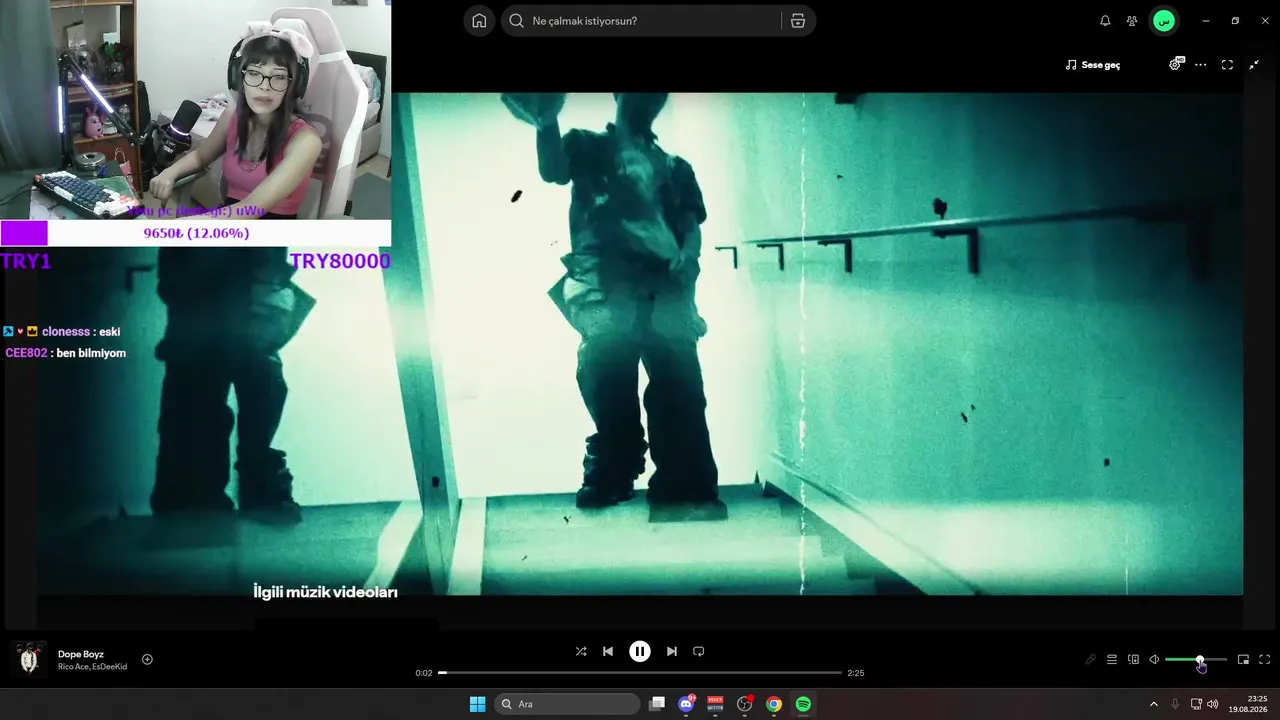
Task: Toggle shuffle playback
Action: coord(581,651)
